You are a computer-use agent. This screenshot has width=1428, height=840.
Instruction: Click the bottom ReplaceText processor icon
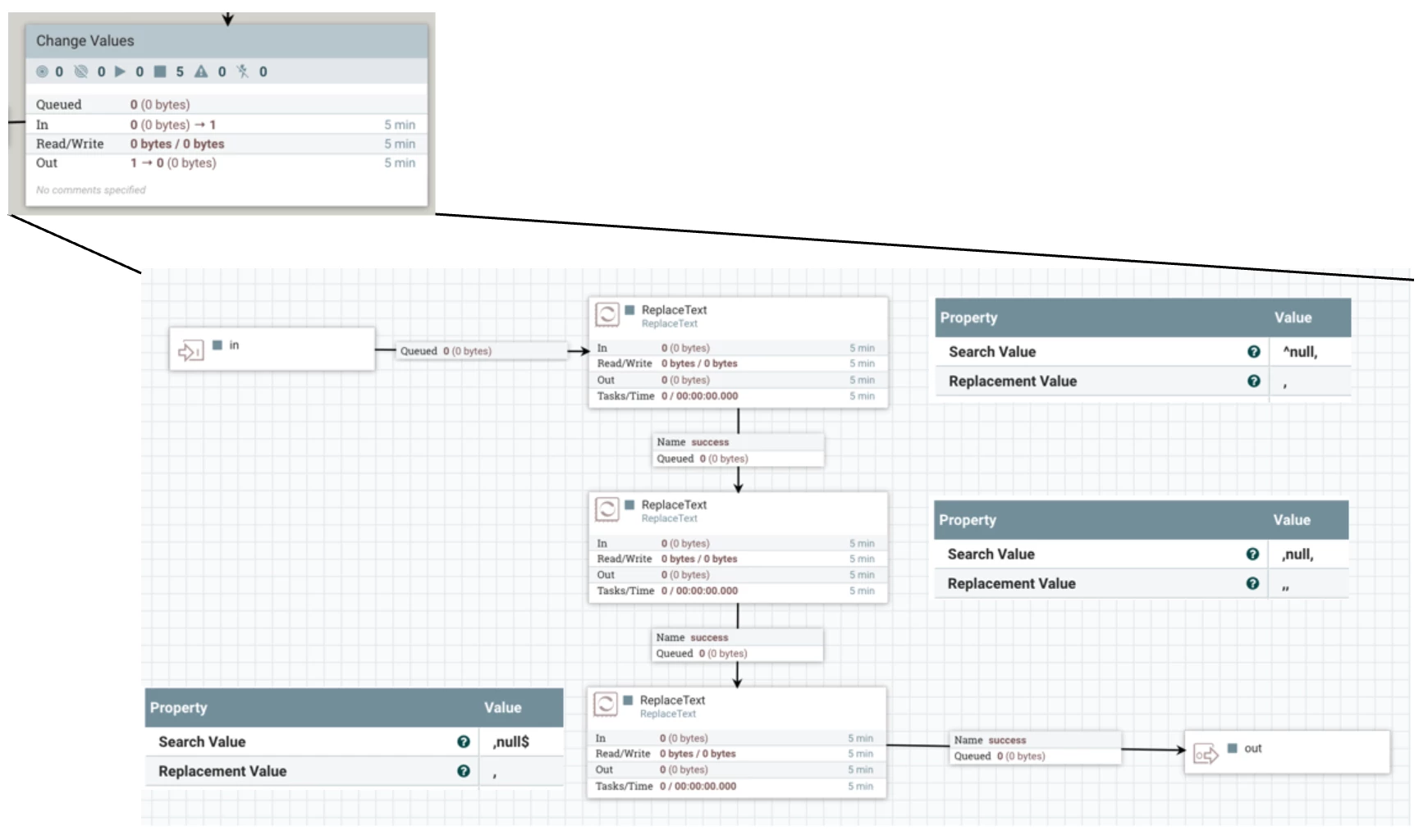[606, 704]
